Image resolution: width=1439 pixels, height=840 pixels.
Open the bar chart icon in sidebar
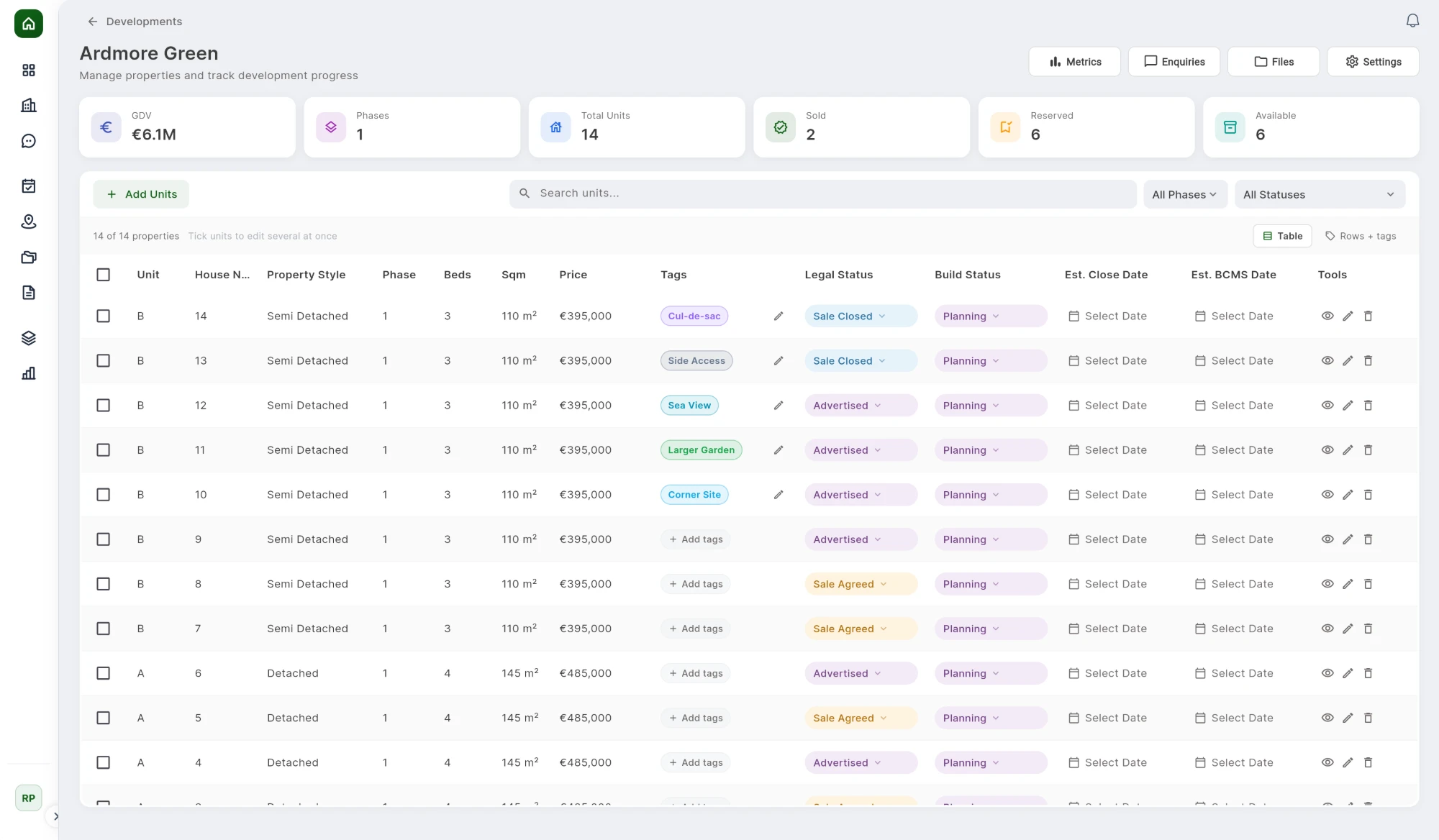[x=29, y=373]
